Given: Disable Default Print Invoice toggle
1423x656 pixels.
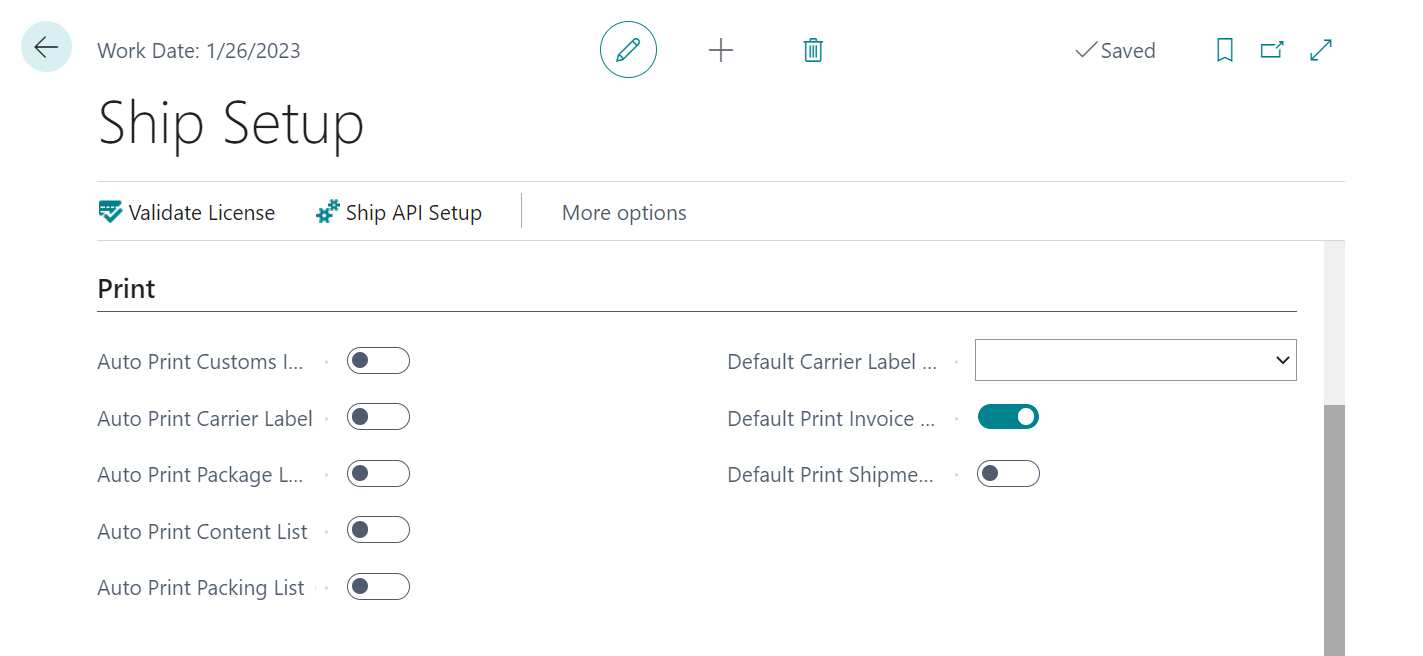Looking at the screenshot, I should coord(1008,417).
